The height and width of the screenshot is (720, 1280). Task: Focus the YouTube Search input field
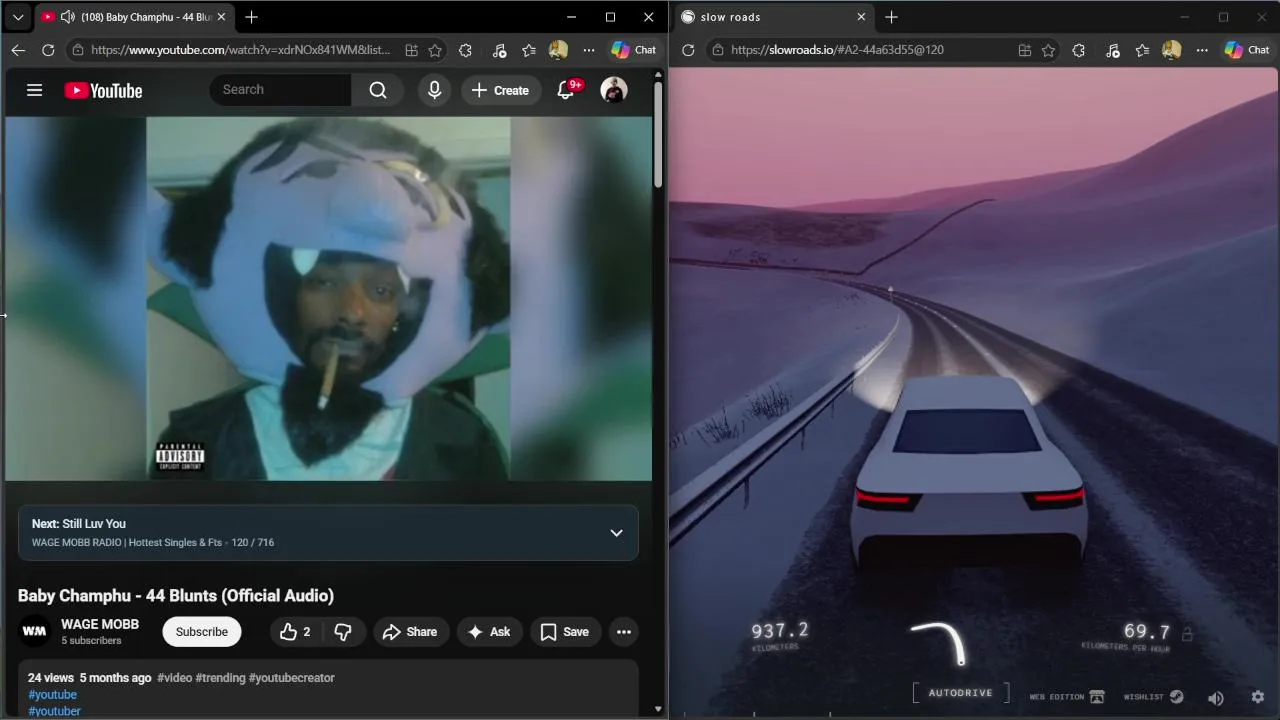point(281,90)
